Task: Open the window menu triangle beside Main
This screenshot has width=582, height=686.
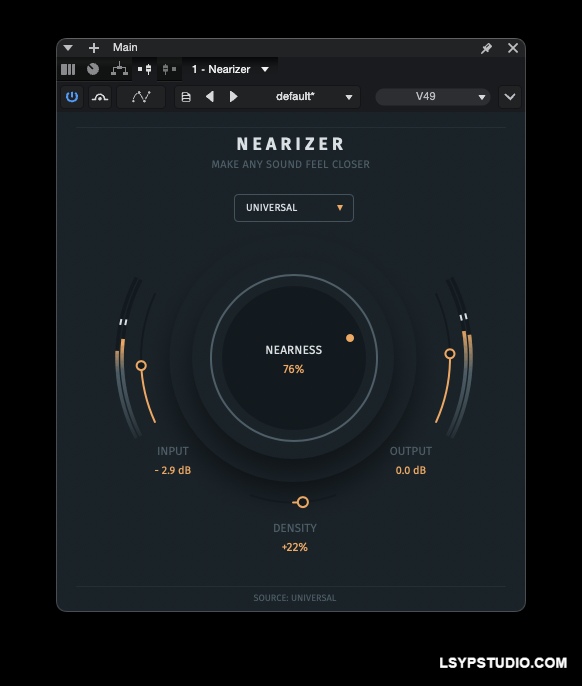Action: click(68, 48)
